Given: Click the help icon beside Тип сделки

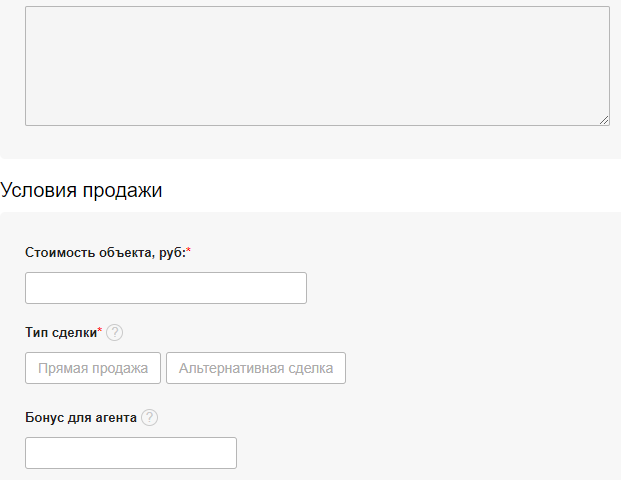Looking at the screenshot, I should point(115,333).
